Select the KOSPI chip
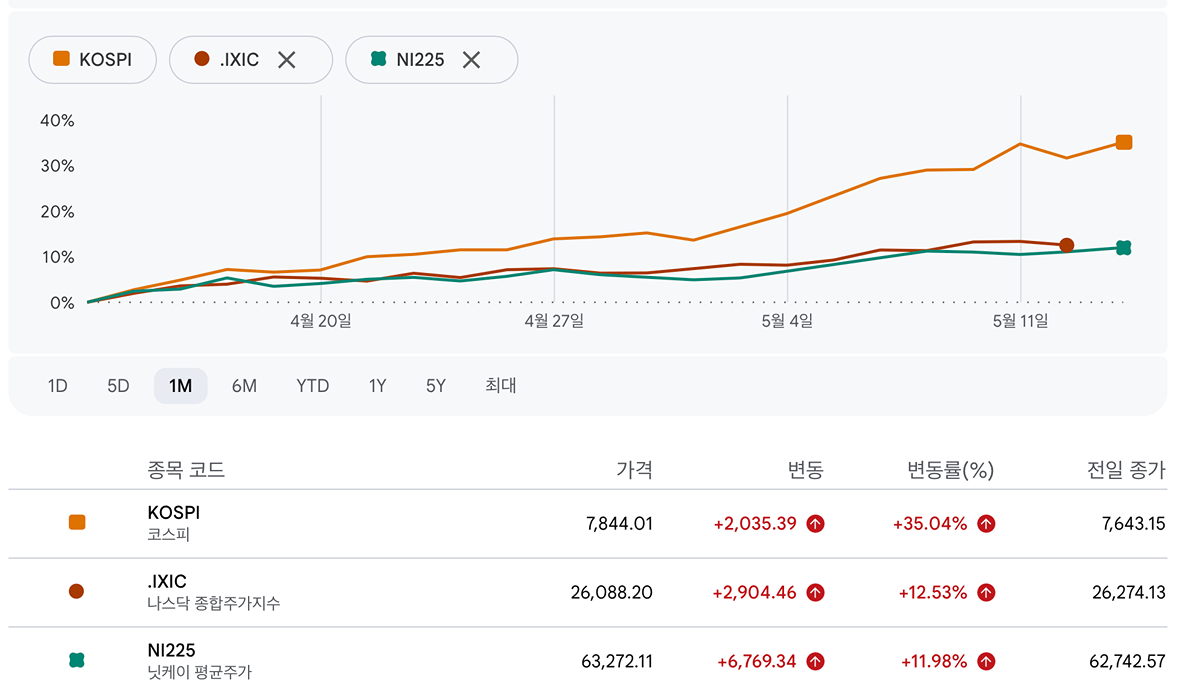This screenshot has height=697, width=1200. pyautogui.click(x=94, y=60)
